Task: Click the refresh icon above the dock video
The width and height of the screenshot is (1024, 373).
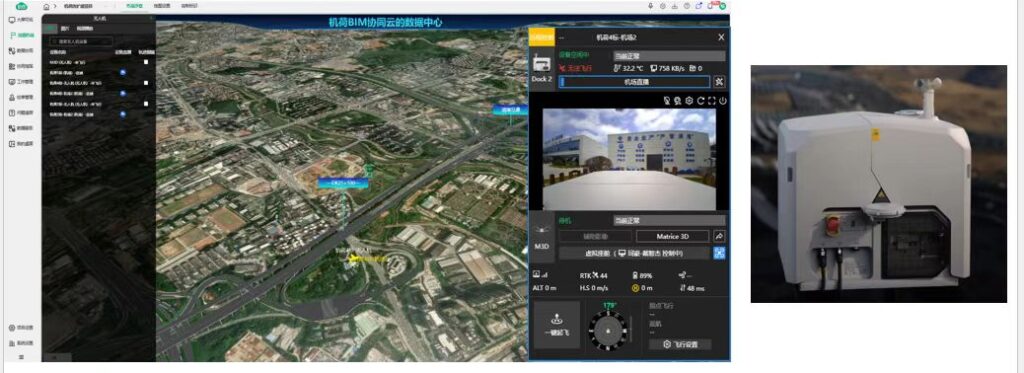Action: click(700, 101)
